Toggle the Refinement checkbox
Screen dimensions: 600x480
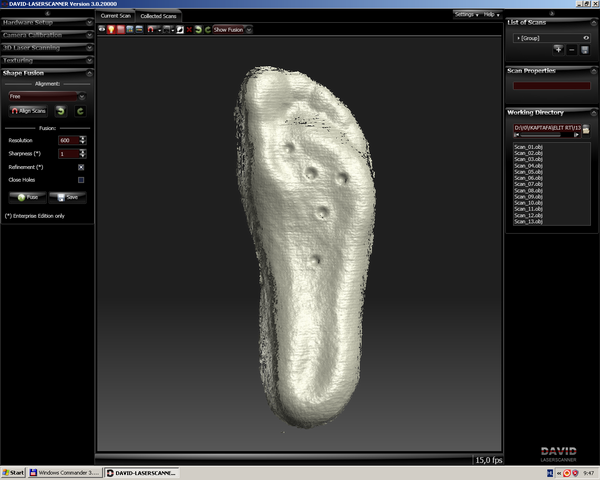[x=81, y=166]
